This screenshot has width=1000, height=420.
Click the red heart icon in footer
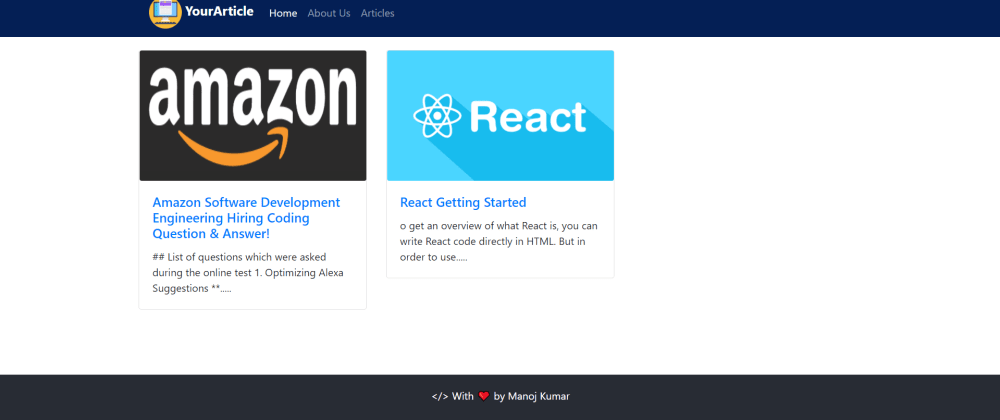[483, 396]
